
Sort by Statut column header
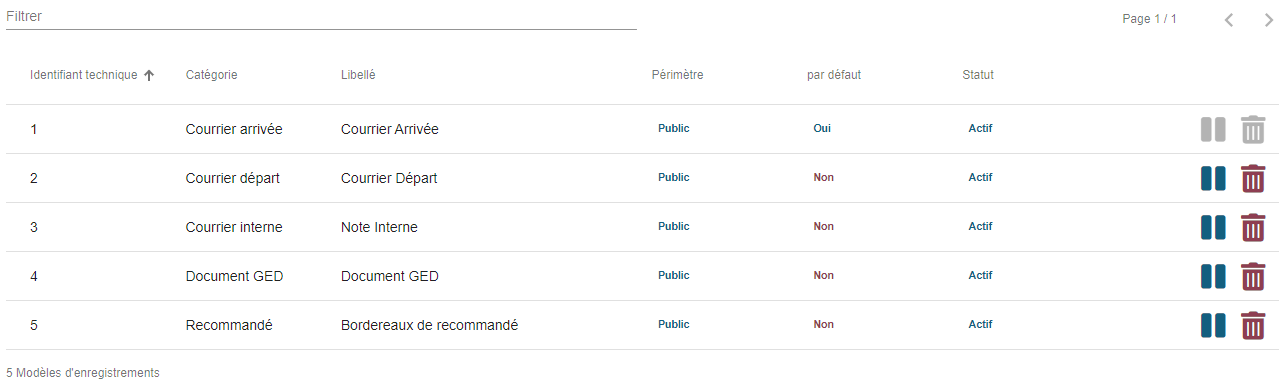(x=978, y=75)
